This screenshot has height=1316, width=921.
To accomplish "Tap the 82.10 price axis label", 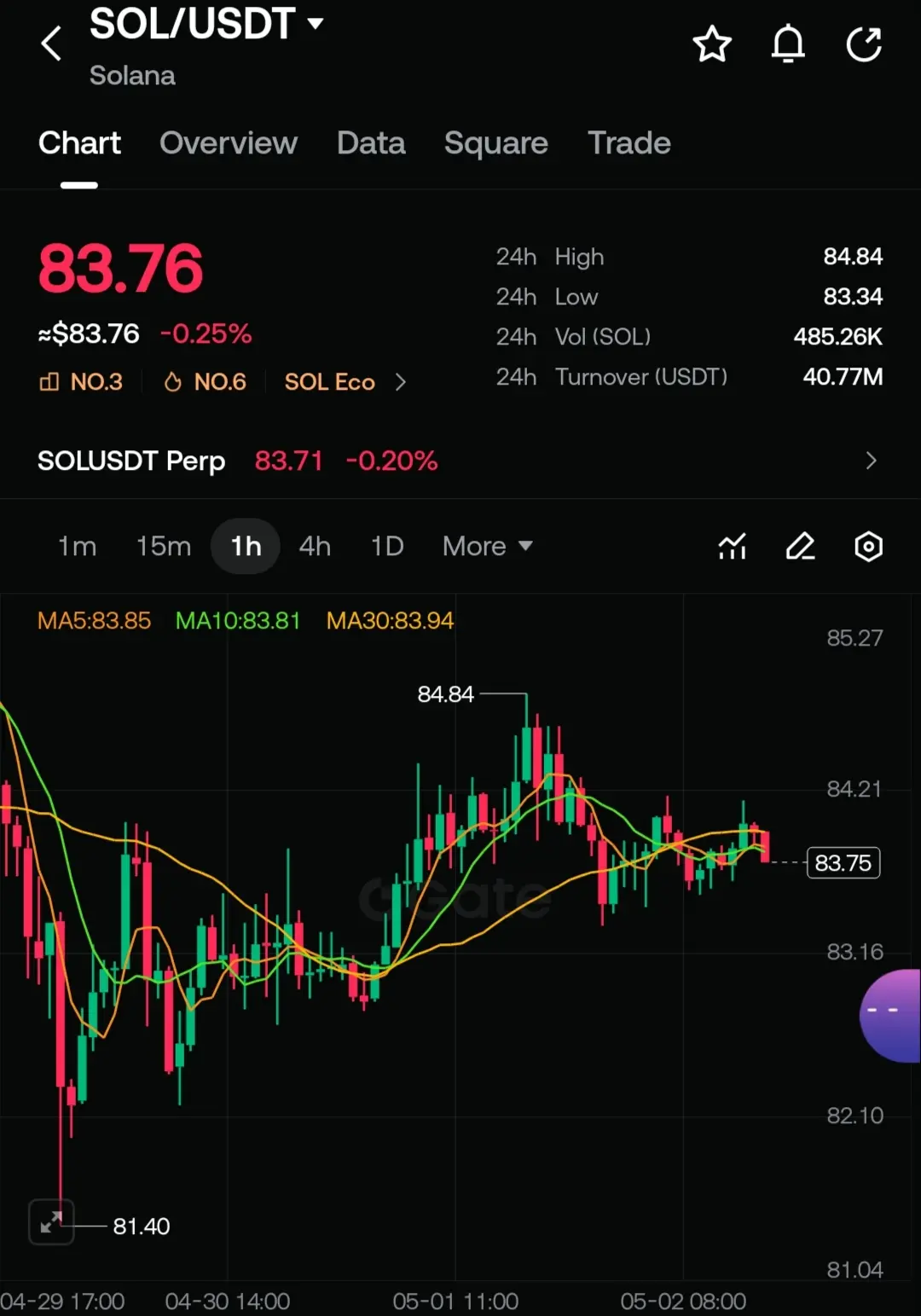I will [854, 1115].
